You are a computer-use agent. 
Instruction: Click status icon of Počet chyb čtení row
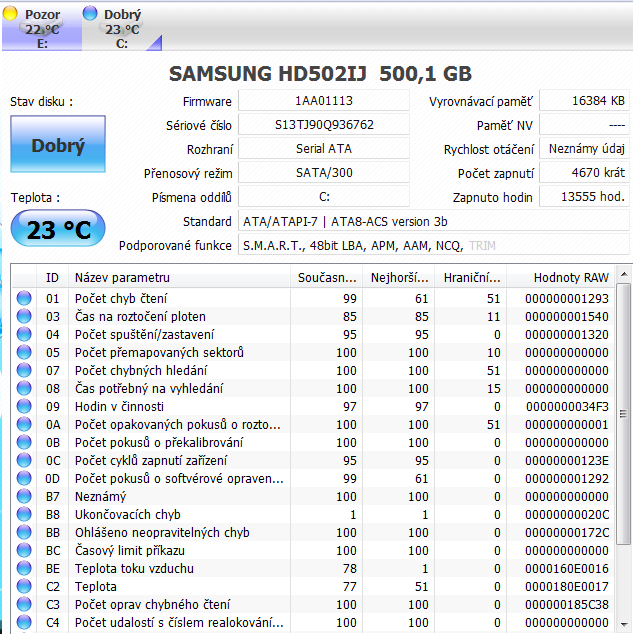pos(24,298)
